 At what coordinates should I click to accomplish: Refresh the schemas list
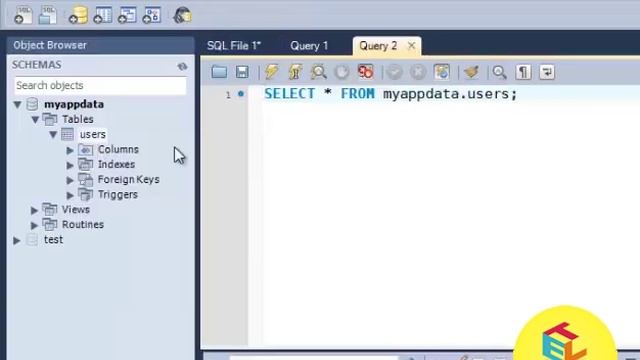[182, 66]
